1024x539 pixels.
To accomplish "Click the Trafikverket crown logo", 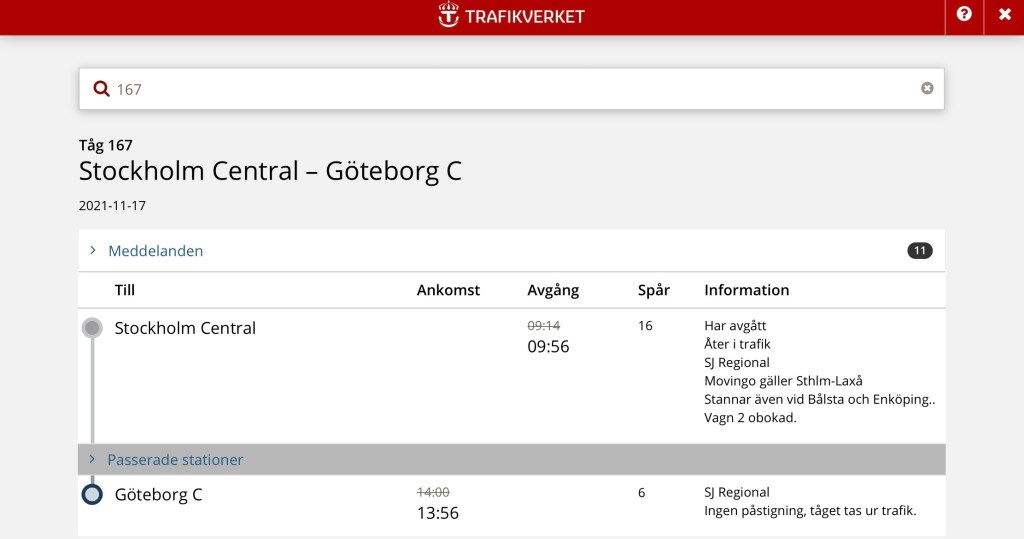I will (x=449, y=16).
